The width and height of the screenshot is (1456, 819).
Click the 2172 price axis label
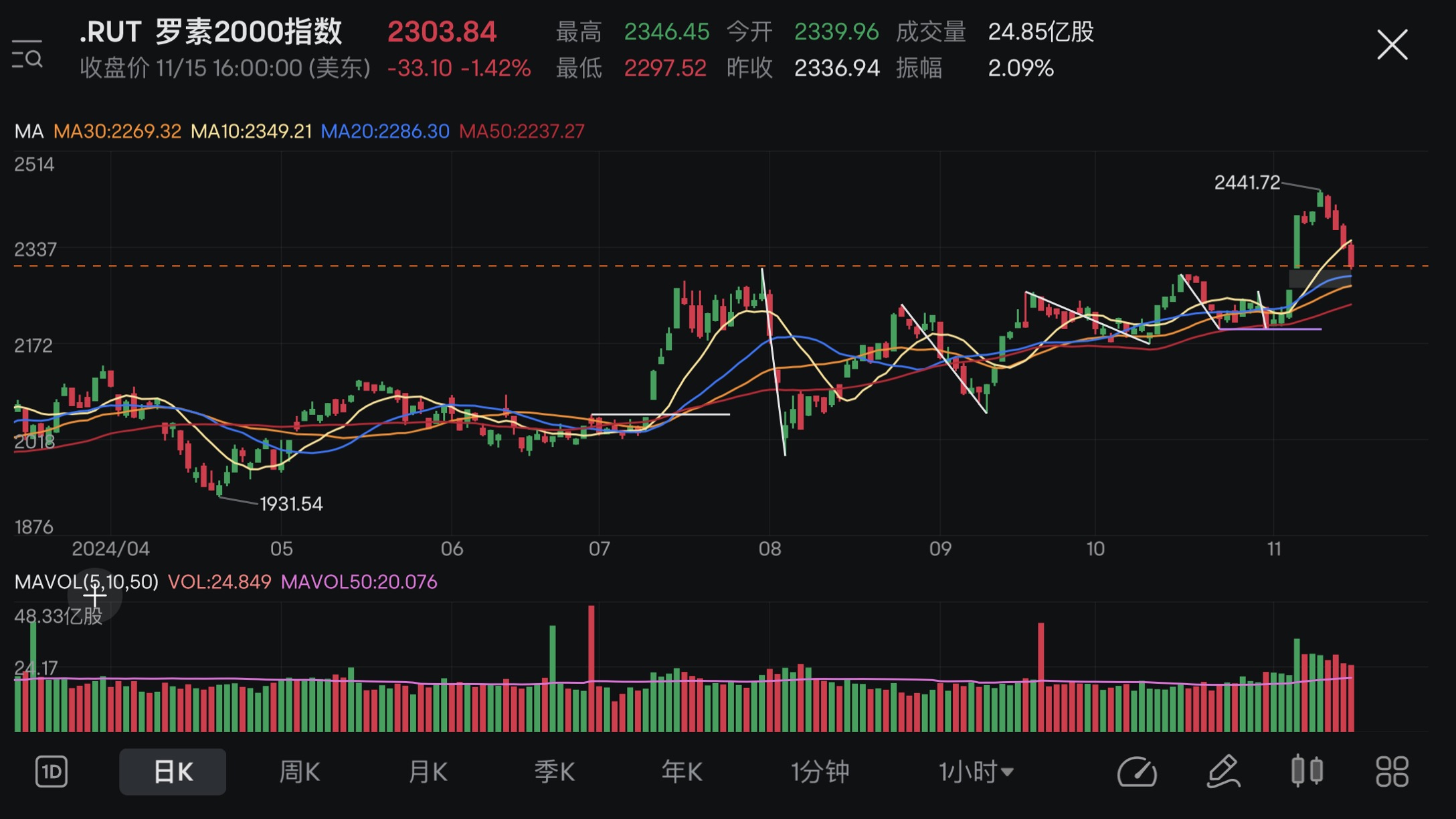point(33,346)
